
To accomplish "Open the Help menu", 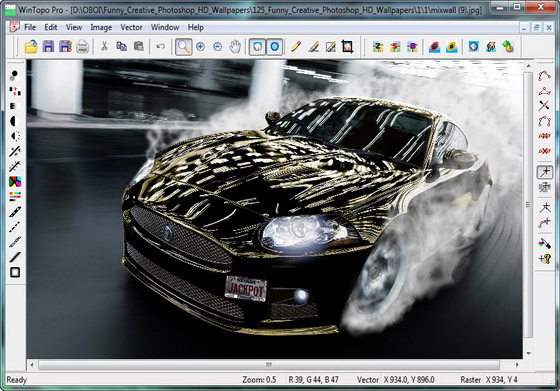I will tap(196, 27).
